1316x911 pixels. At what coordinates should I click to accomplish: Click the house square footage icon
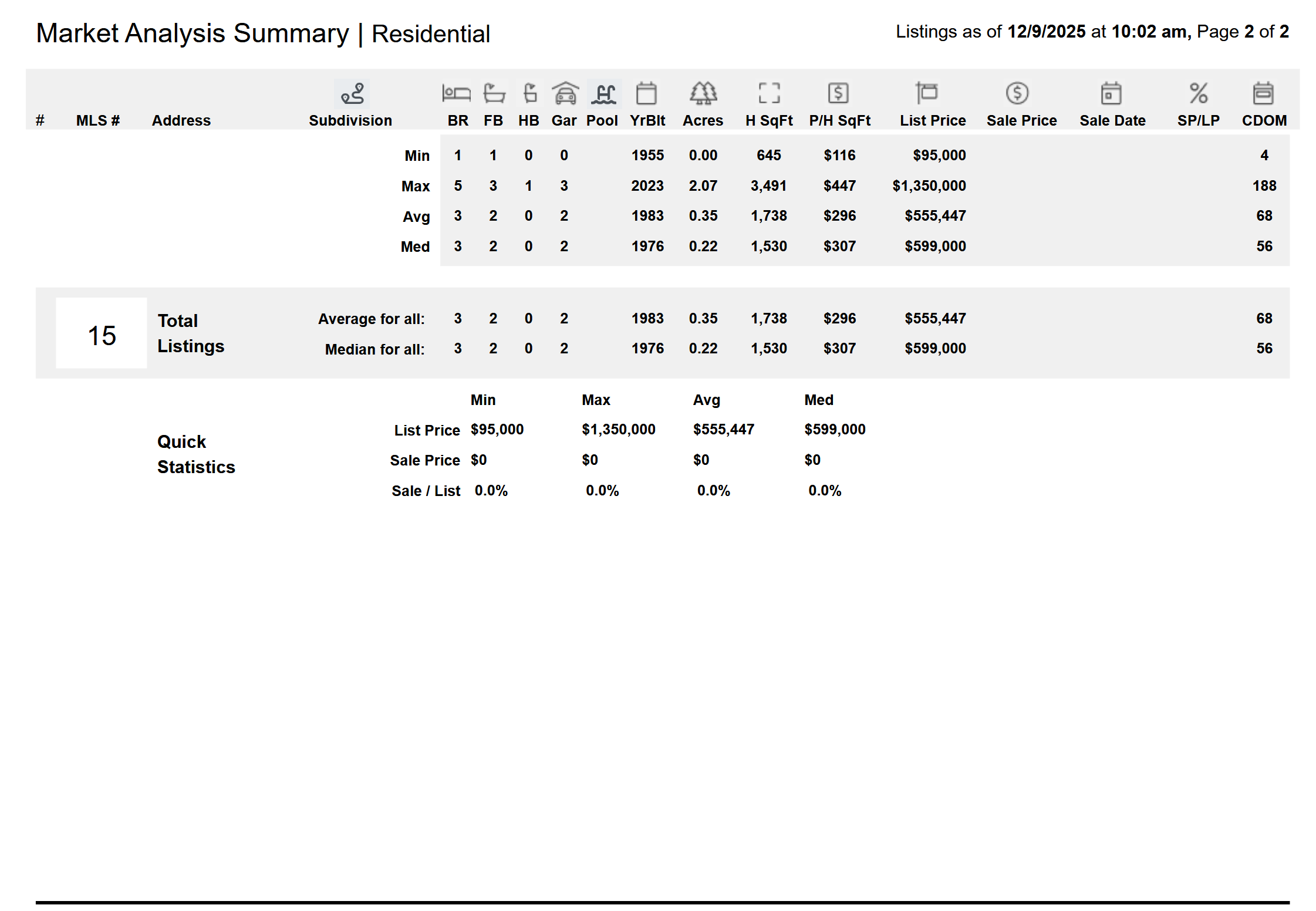click(x=769, y=93)
